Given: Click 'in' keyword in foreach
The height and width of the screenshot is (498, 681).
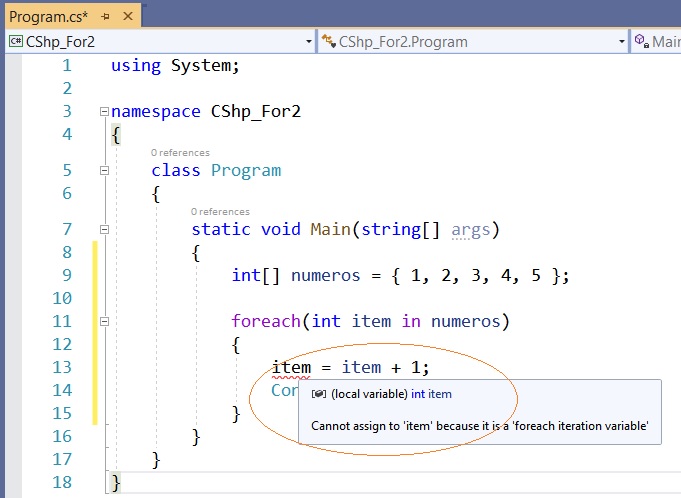Looking at the screenshot, I should [x=411, y=321].
